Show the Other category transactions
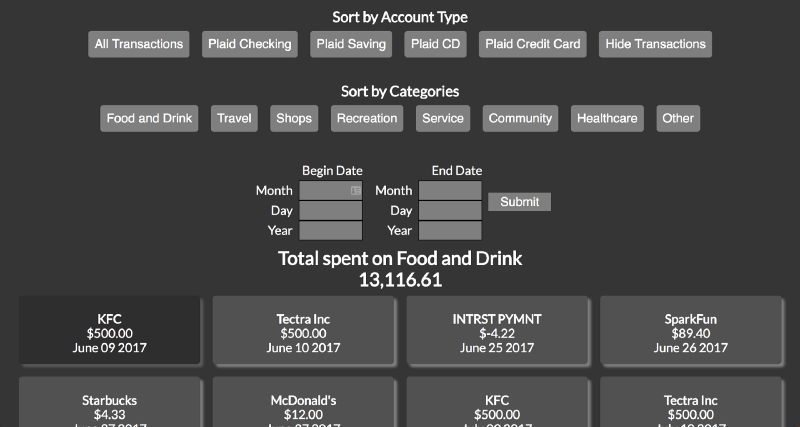This screenshot has width=800, height=427. (678, 118)
